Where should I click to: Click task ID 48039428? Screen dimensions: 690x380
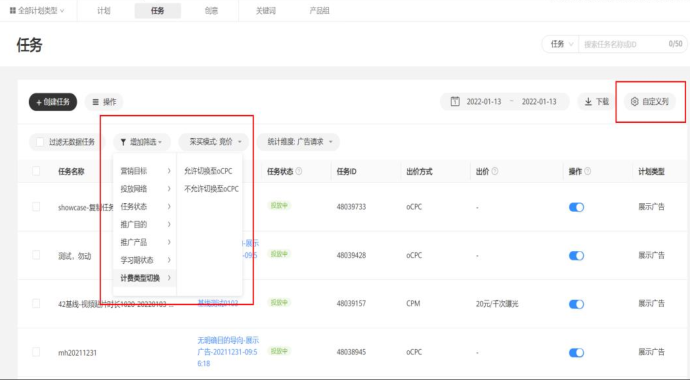[x=351, y=255]
